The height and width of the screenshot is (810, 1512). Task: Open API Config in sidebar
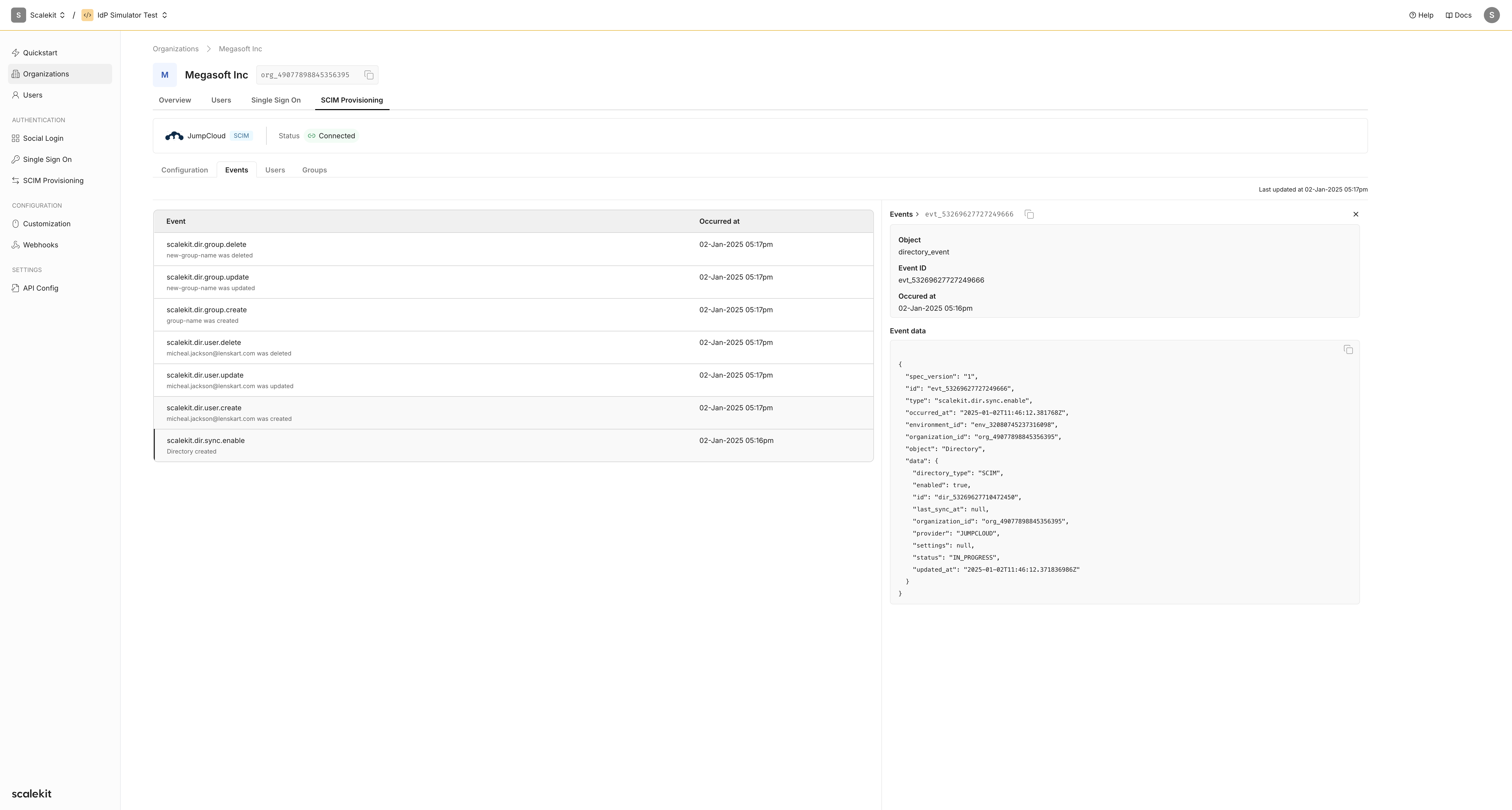[x=60, y=288]
